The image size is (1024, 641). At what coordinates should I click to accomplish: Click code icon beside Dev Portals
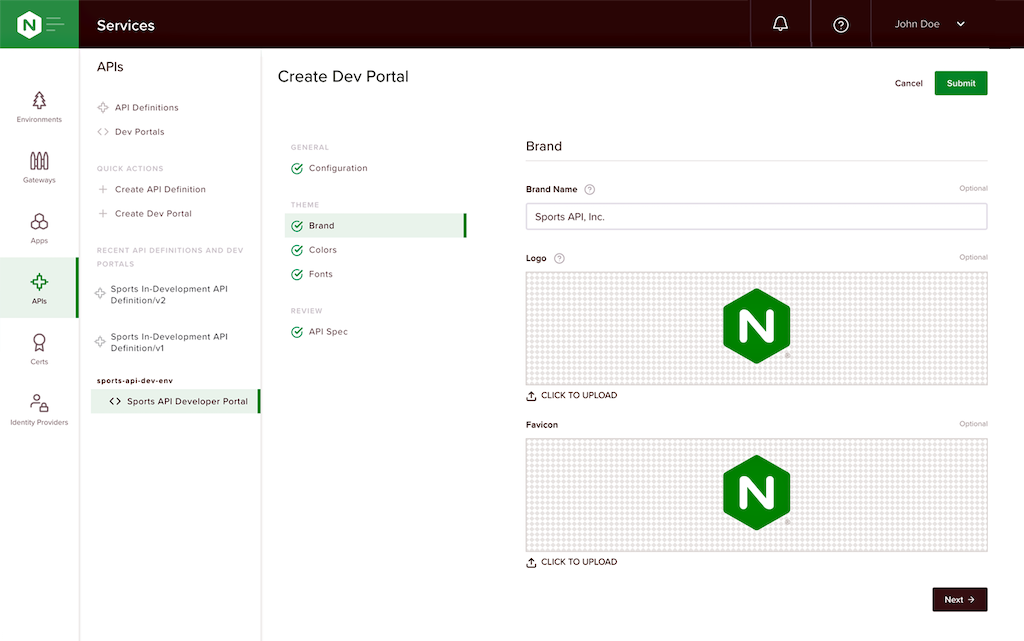103,132
